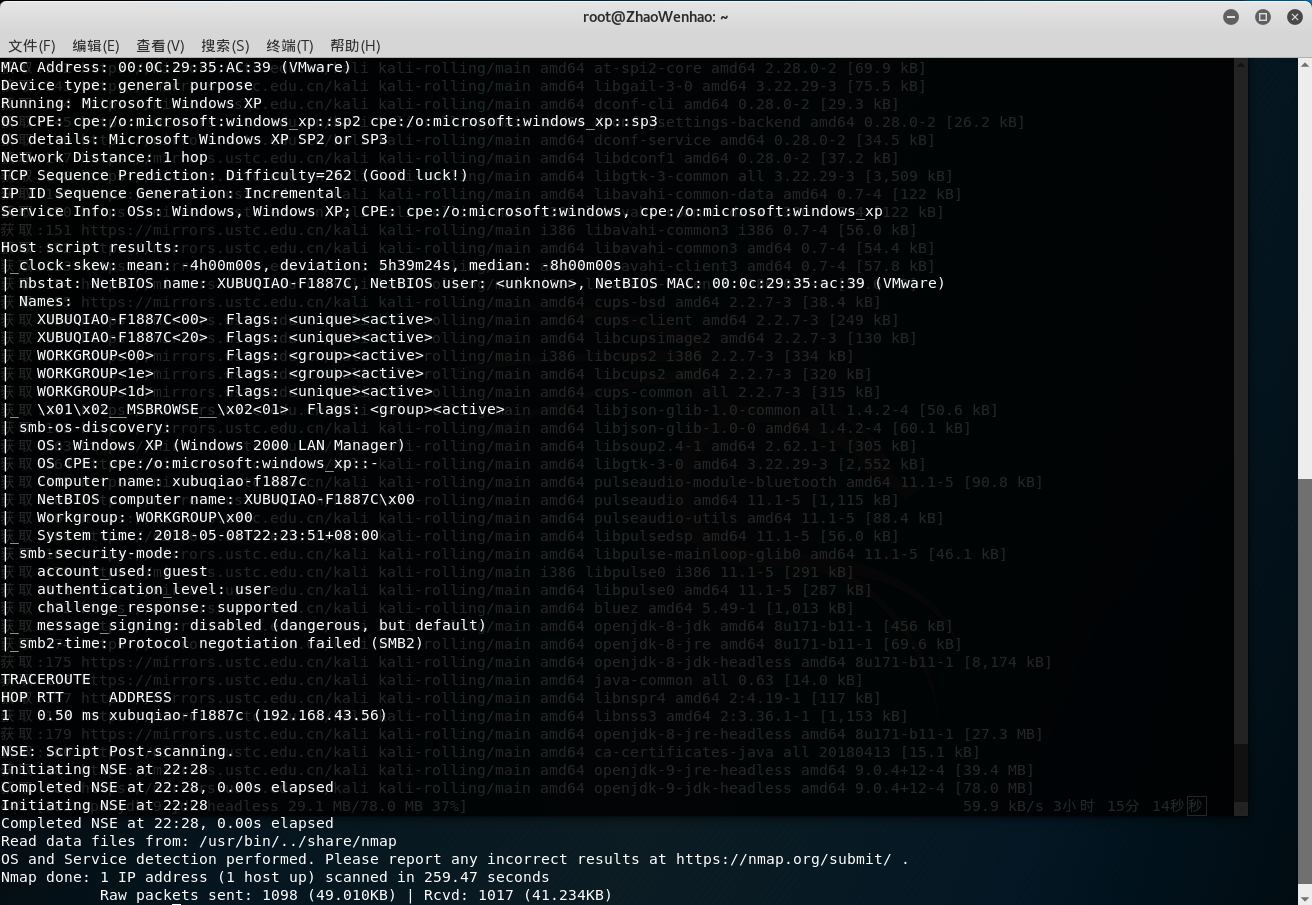This screenshot has height=905, width=1312.
Task: Click the 查看(V) menu
Action: point(160,46)
